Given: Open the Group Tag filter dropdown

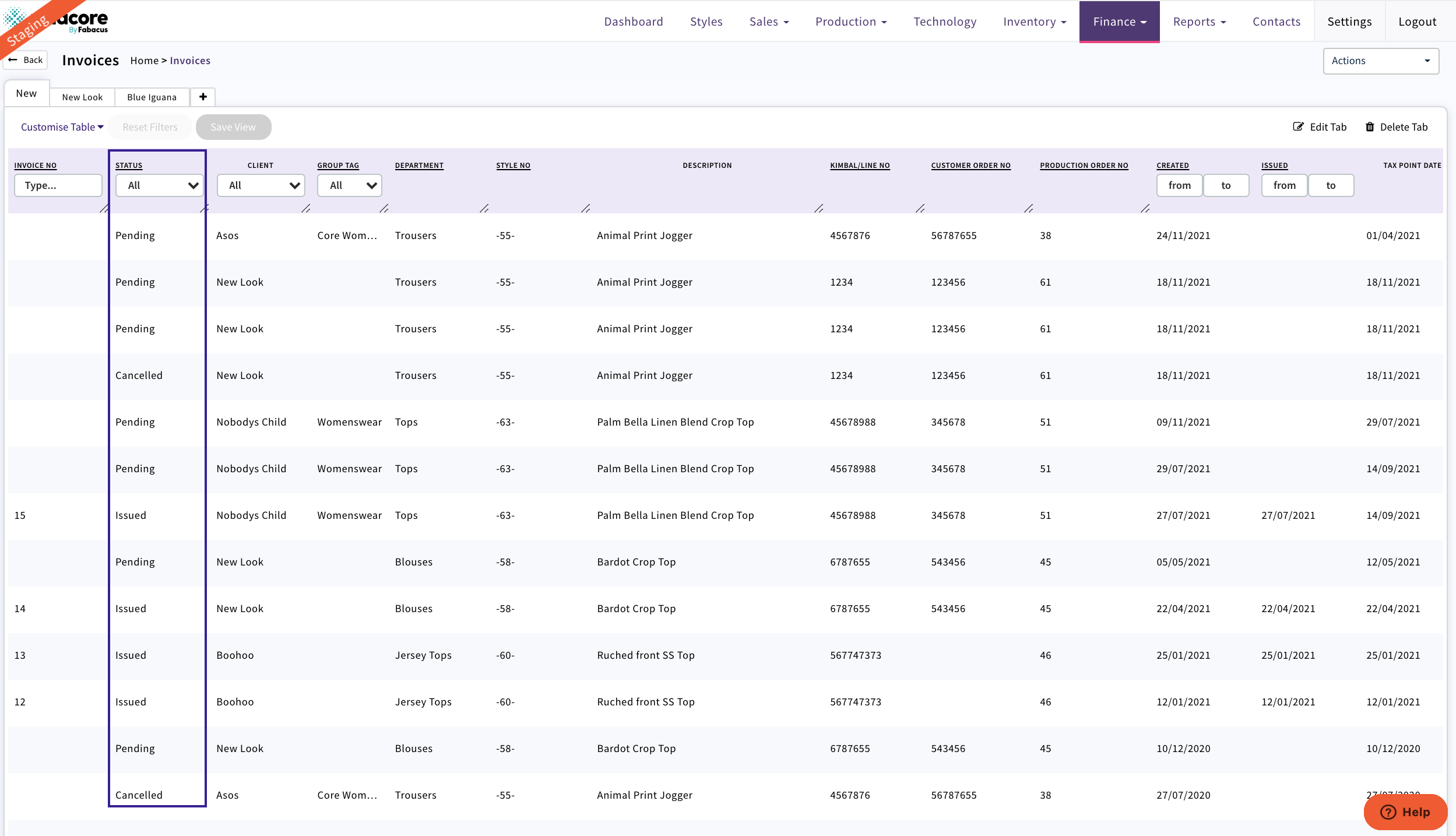Looking at the screenshot, I should click(349, 185).
